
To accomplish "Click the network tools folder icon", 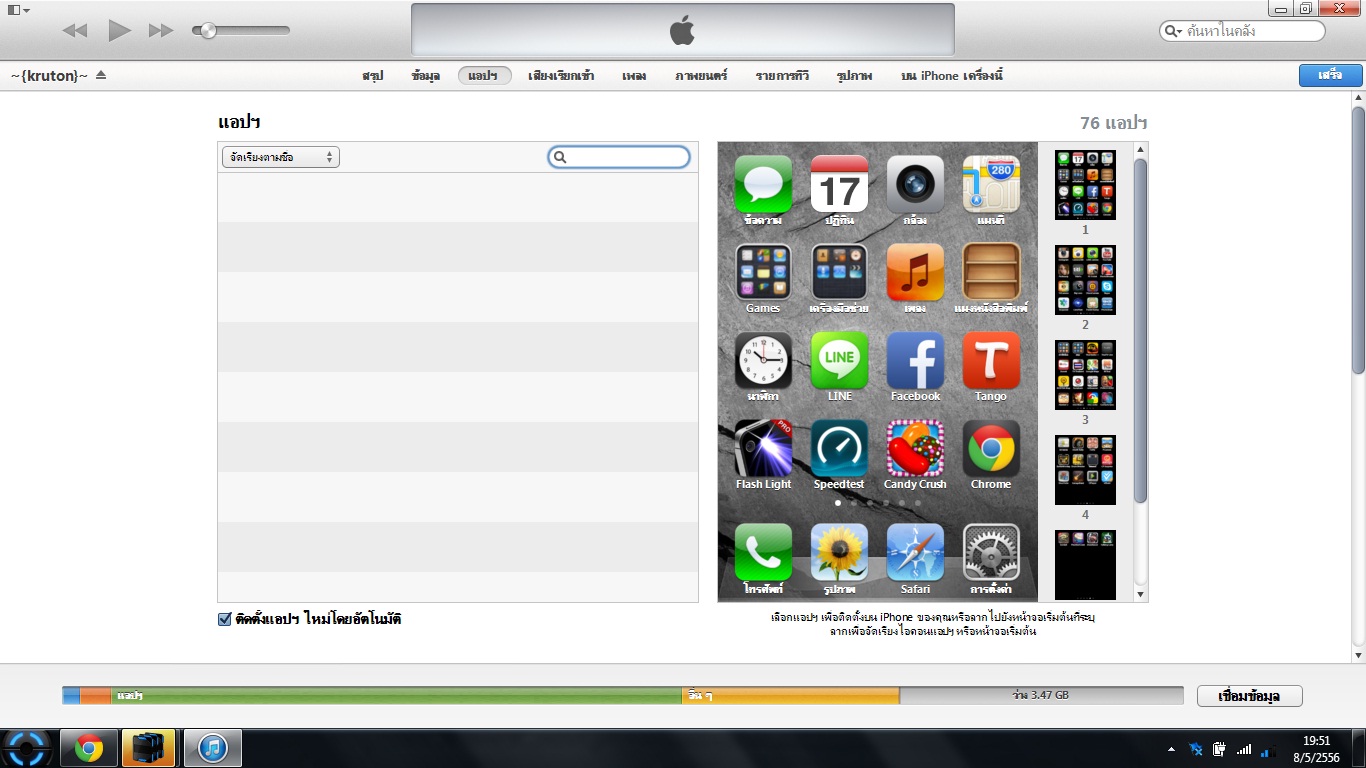I will tap(839, 272).
